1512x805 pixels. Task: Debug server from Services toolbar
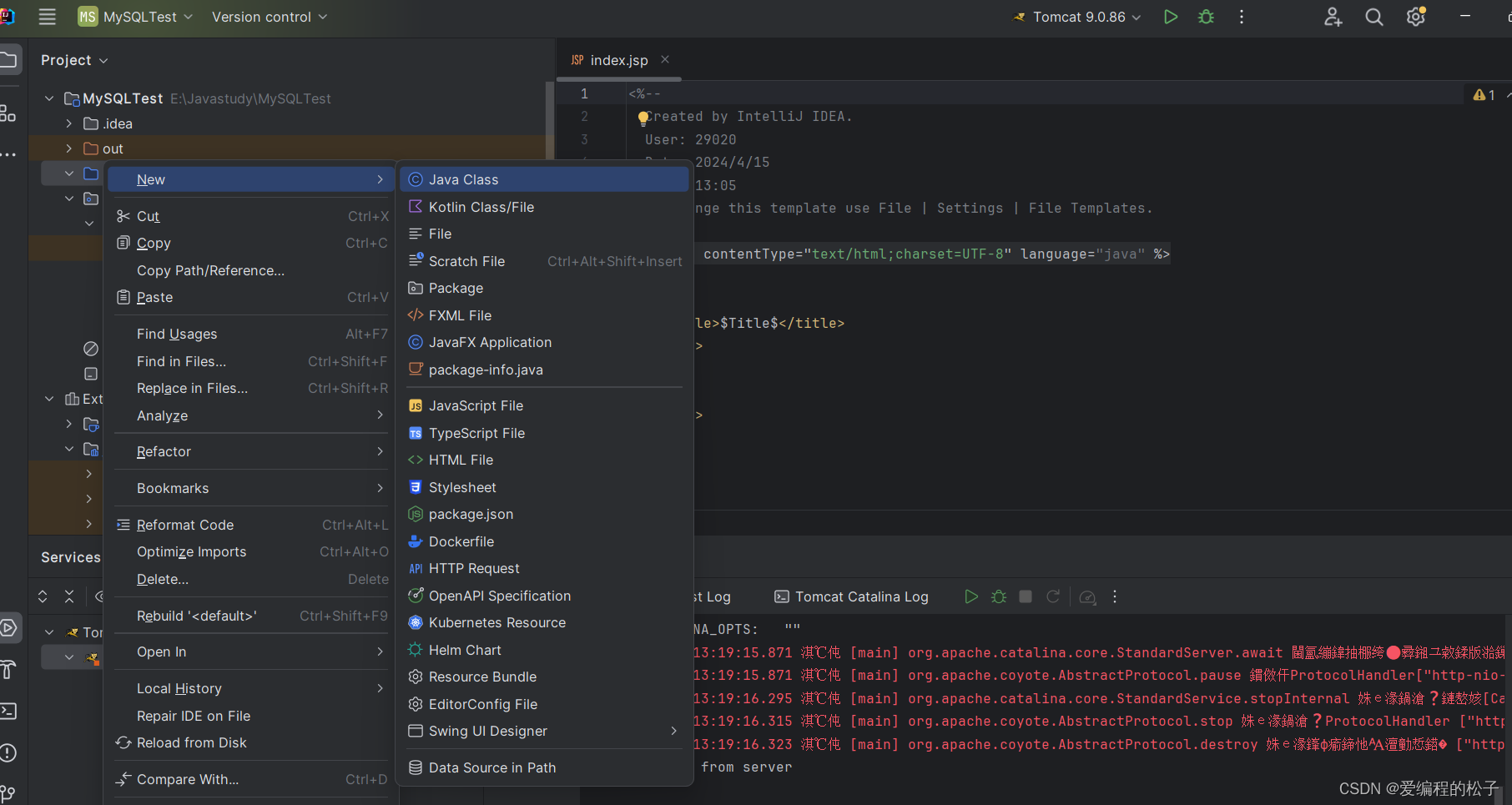[999, 596]
